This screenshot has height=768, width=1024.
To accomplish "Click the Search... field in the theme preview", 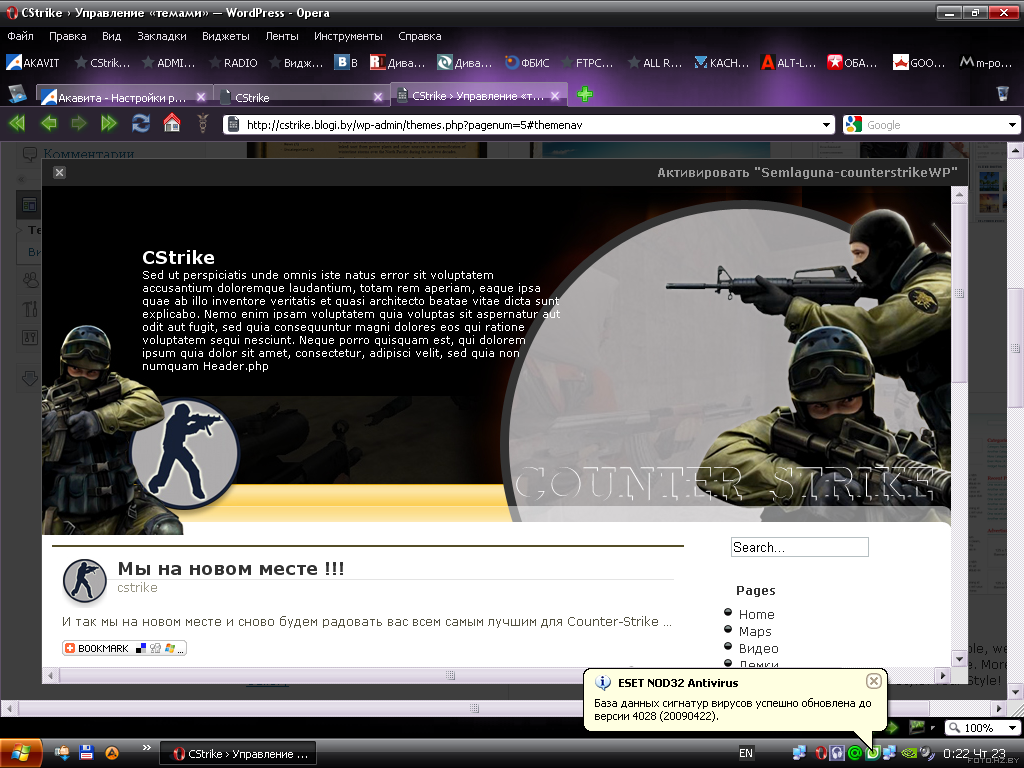I will [x=799, y=547].
